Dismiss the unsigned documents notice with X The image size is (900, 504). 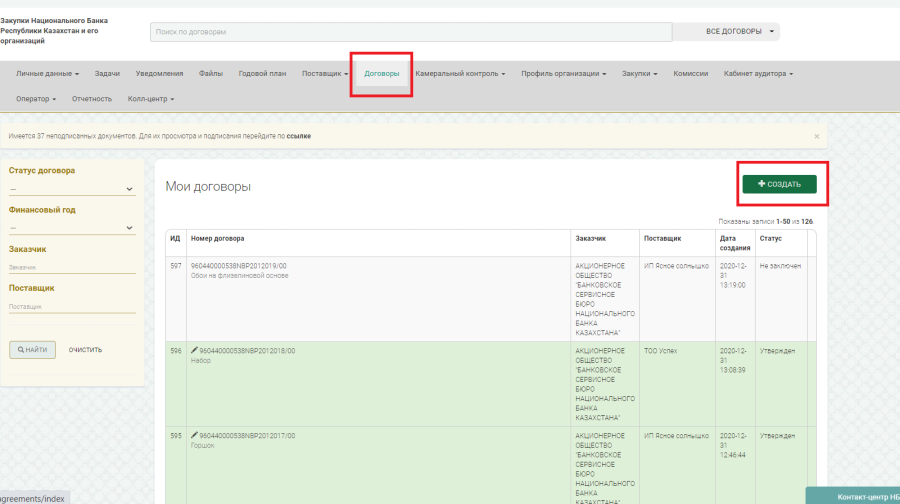coord(816,136)
